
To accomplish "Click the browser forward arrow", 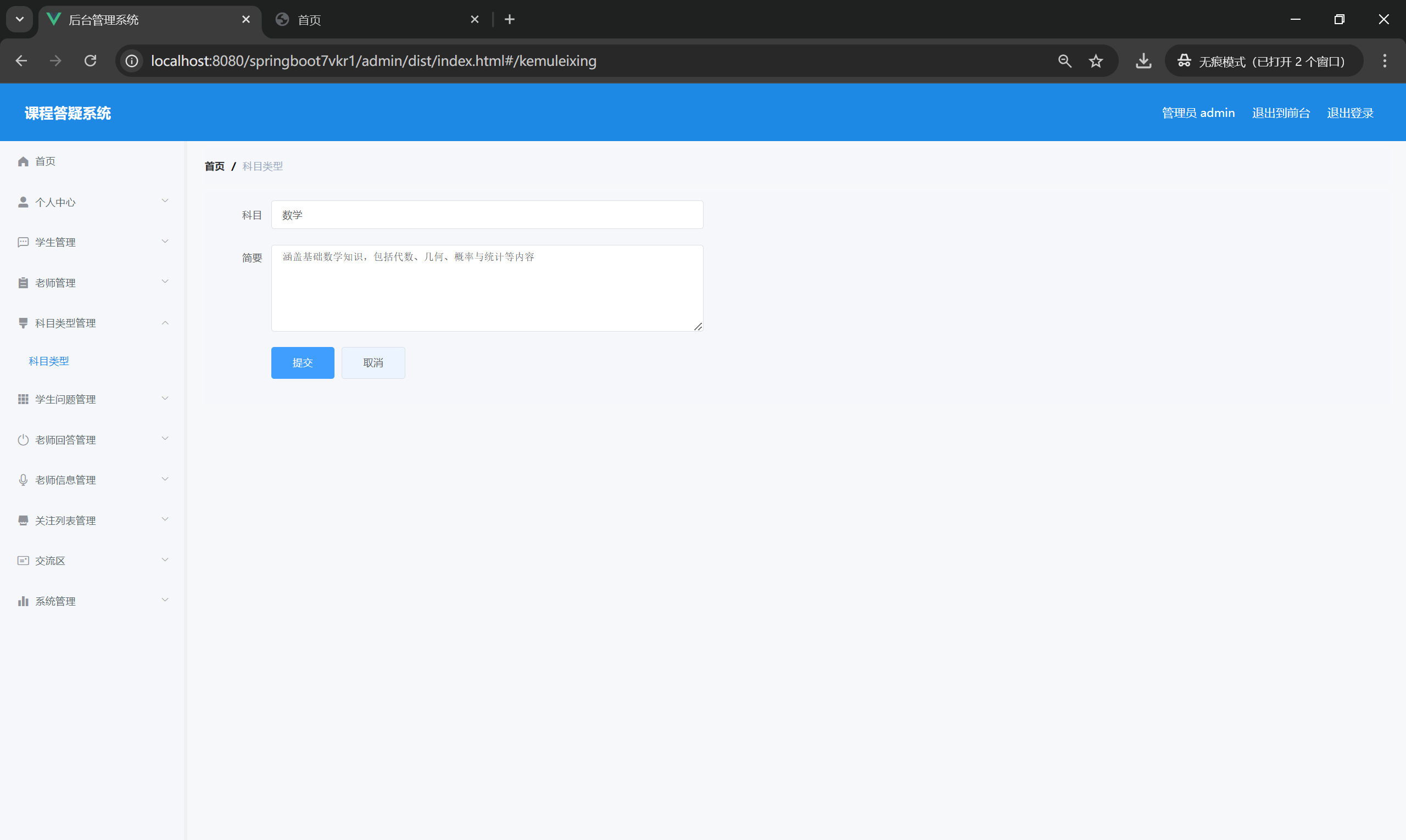I will (x=55, y=60).
